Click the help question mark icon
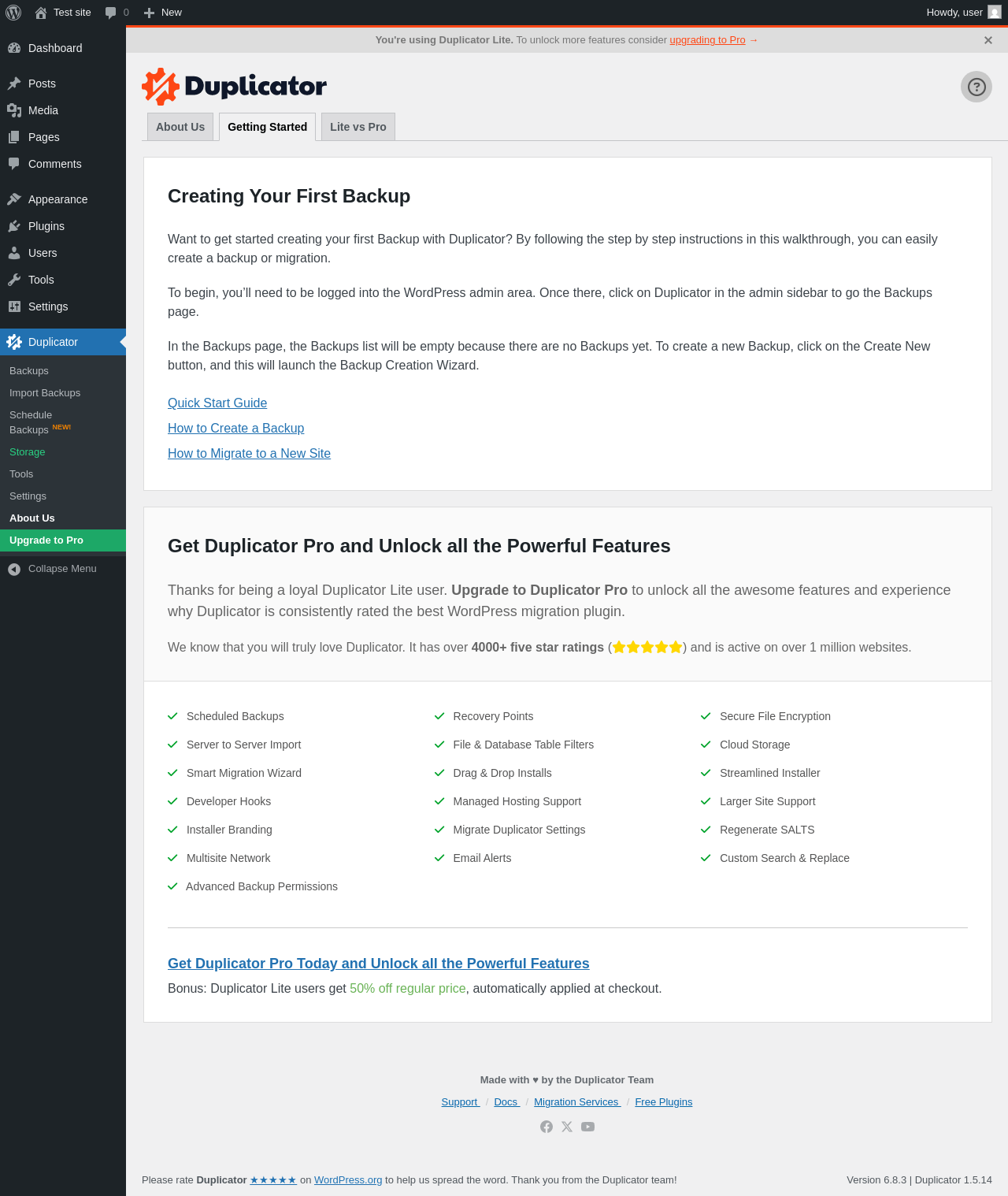 coord(976,87)
